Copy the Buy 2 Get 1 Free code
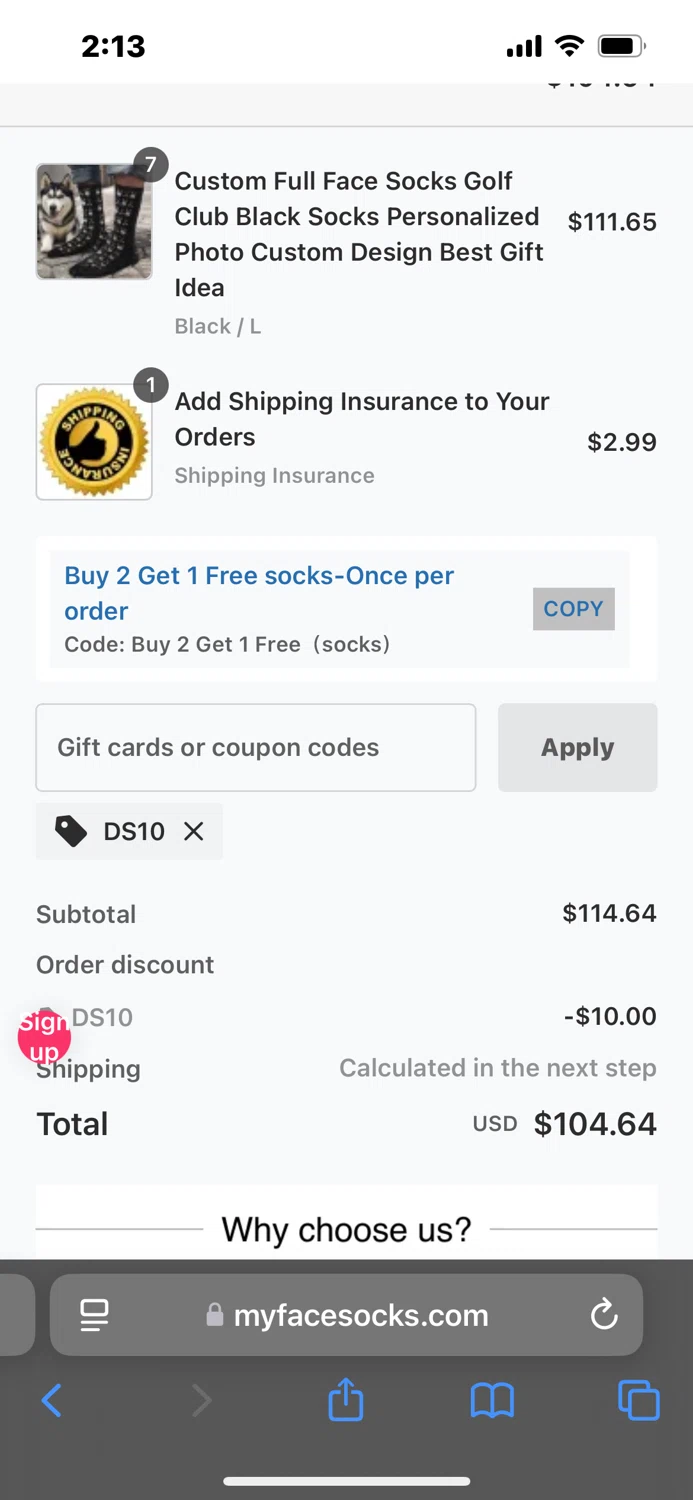The width and height of the screenshot is (693, 1500). pos(573,609)
